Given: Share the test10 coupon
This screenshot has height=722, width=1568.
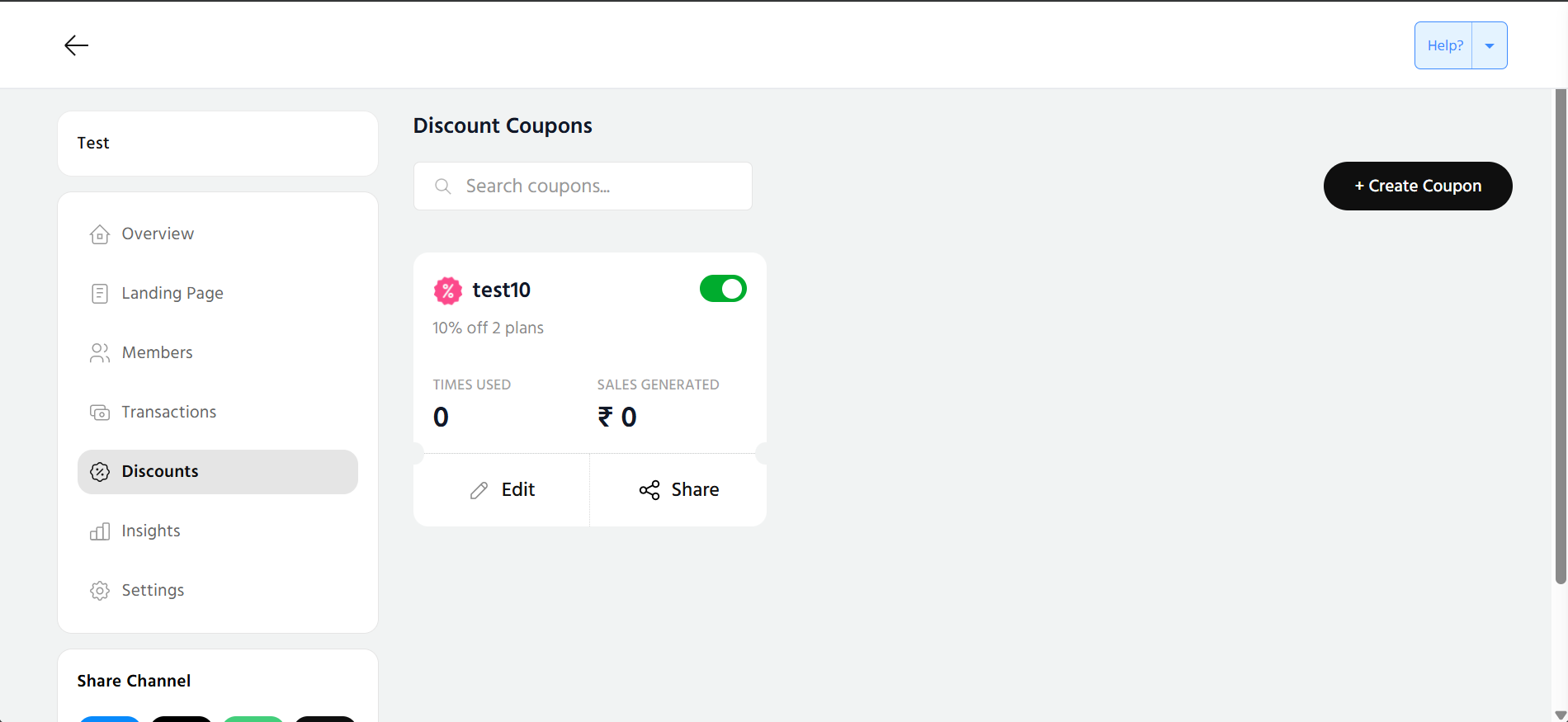Looking at the screenshot, I should point(678,490).
